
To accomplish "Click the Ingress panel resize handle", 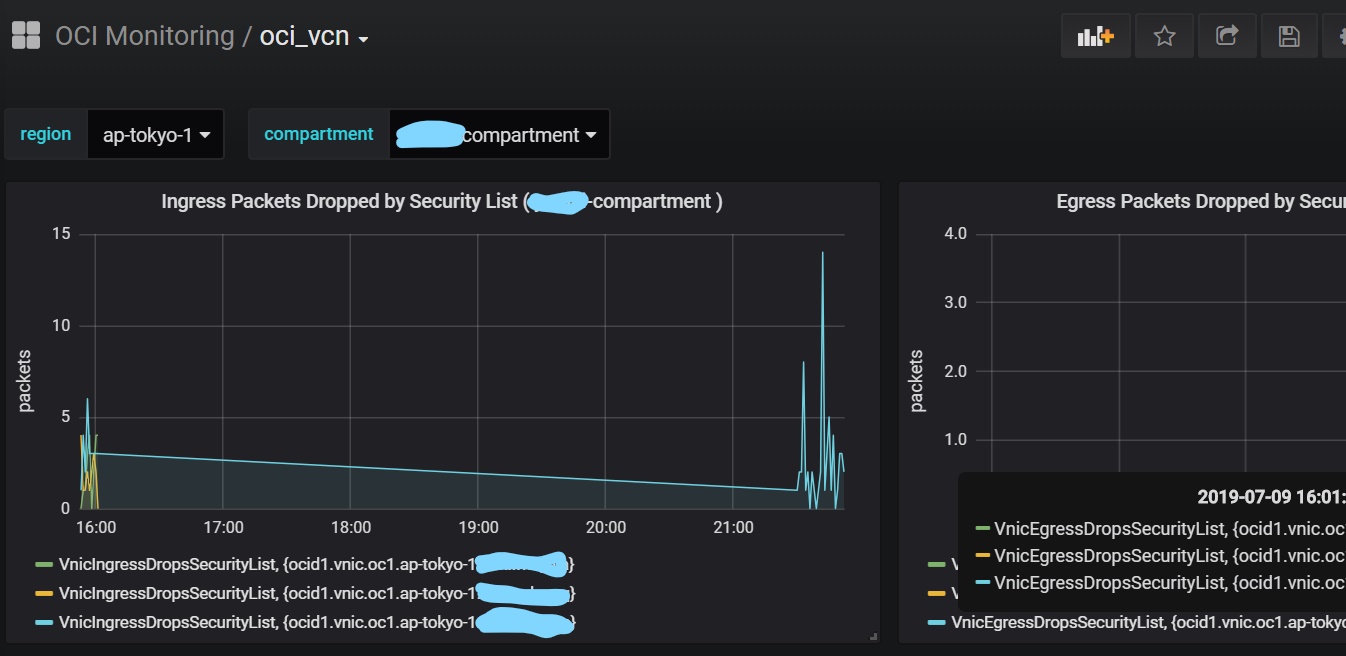I will (874, 636).
